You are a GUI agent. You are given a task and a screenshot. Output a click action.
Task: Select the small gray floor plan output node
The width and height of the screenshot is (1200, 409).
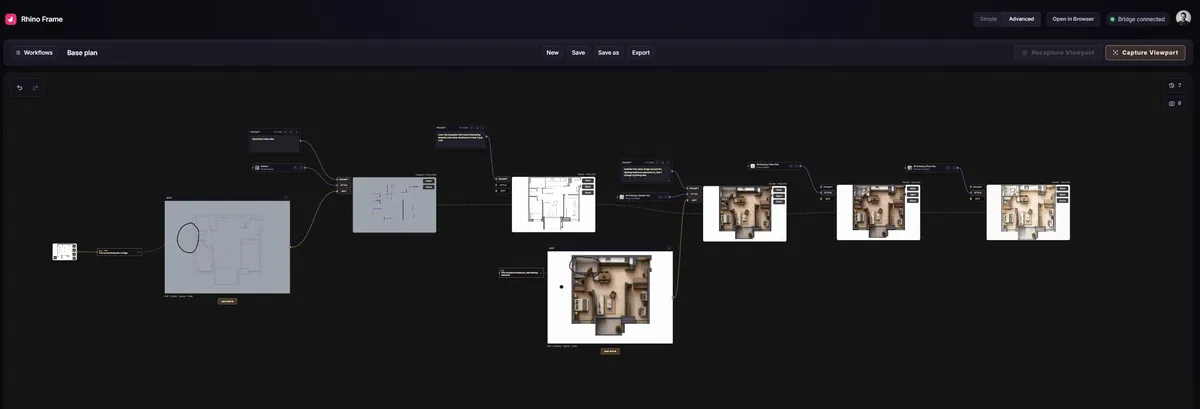(394, 205)
